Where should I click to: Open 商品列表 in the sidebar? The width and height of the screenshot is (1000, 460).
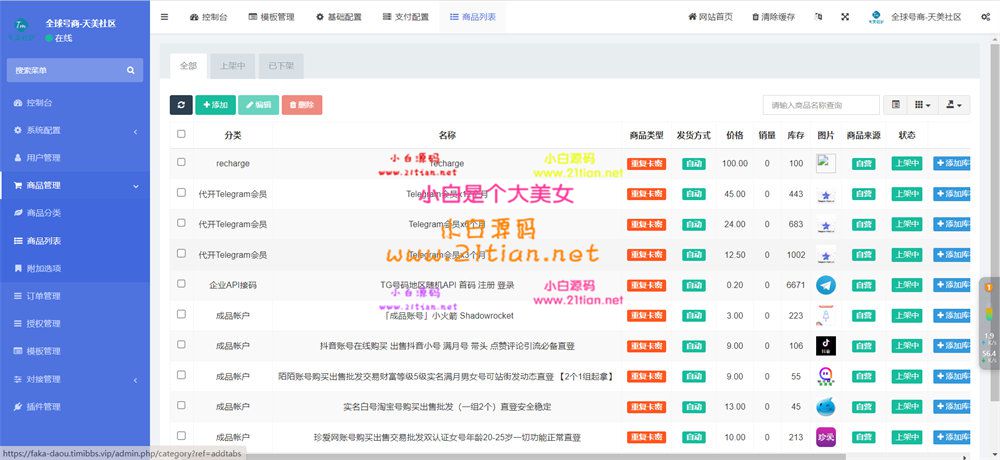point(75,241)
